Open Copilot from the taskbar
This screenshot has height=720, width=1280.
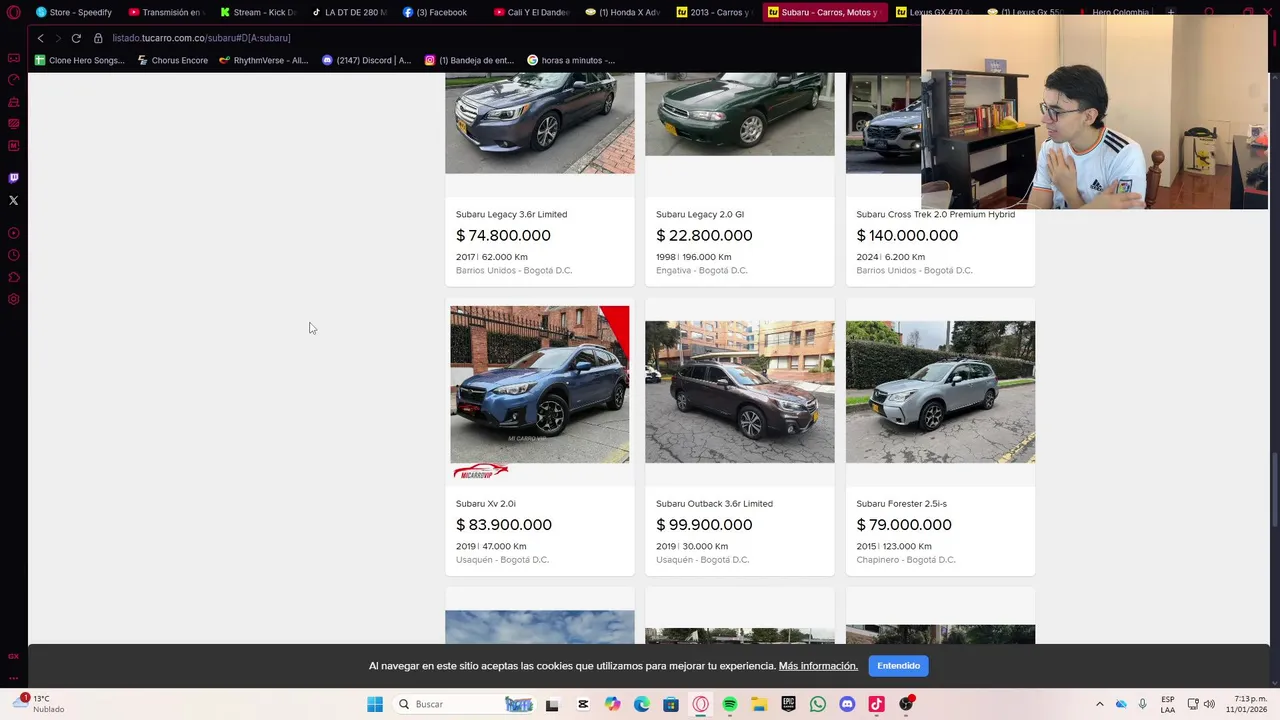tap(612, 704)
